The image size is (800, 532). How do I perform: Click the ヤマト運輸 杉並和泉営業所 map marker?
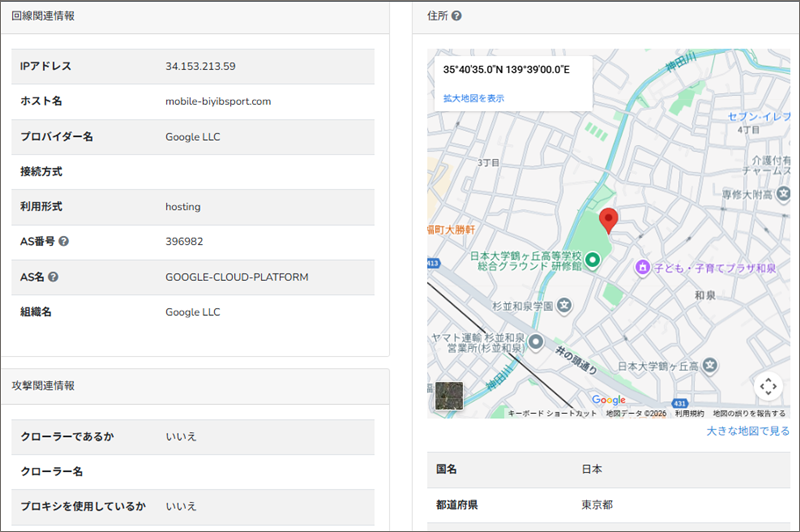tap(537, 341)
